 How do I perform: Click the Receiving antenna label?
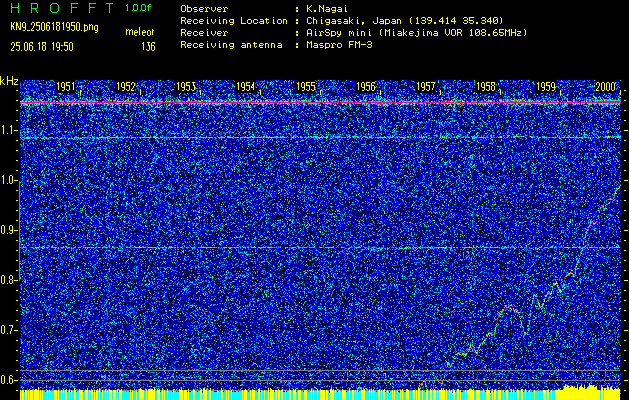231,45
